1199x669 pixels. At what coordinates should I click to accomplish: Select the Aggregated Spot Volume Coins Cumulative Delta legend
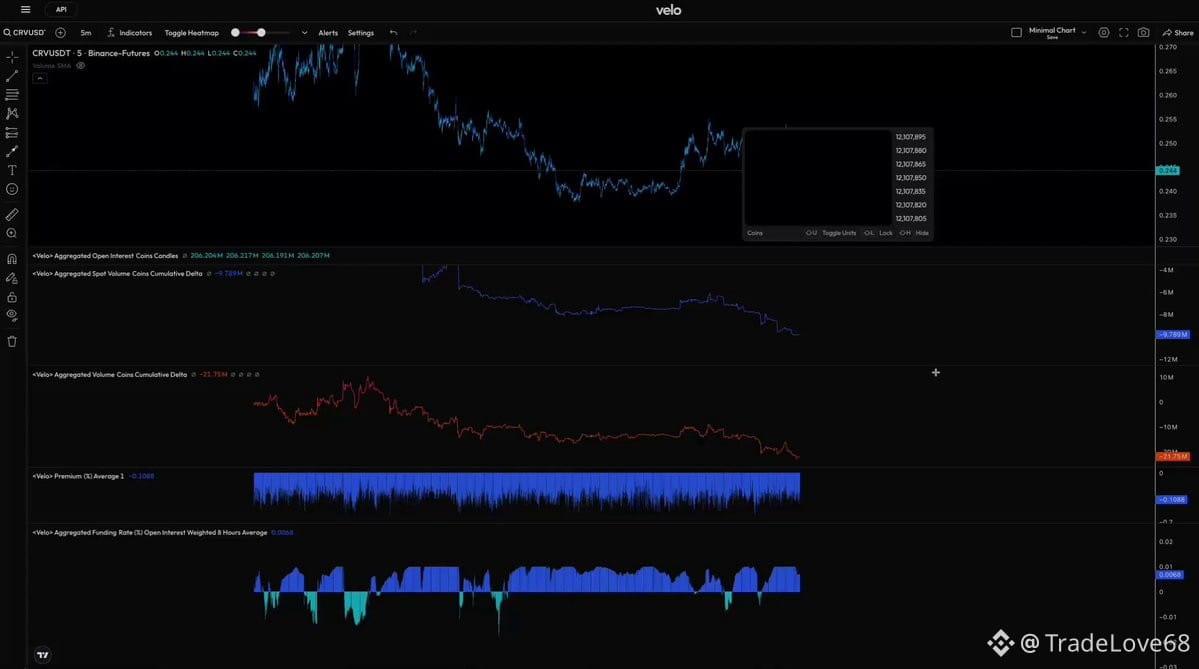pyautogui.click(x=118, y=274)
